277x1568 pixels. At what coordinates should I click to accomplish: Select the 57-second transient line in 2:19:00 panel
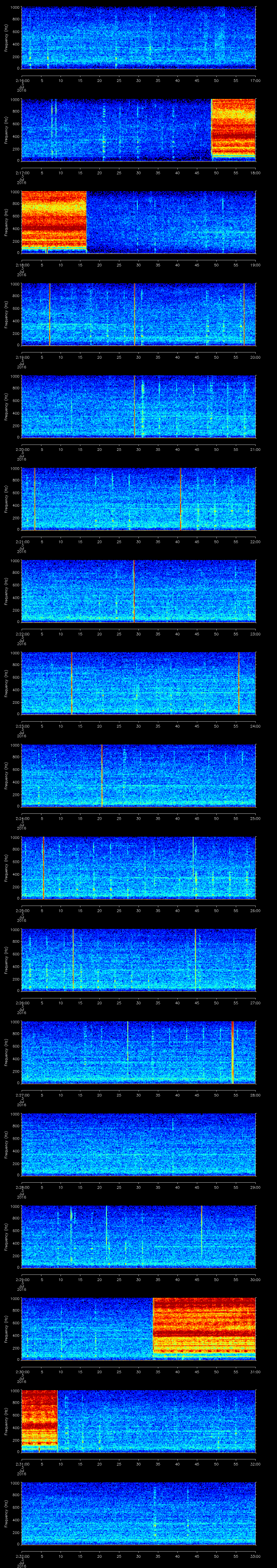point(244,314)
